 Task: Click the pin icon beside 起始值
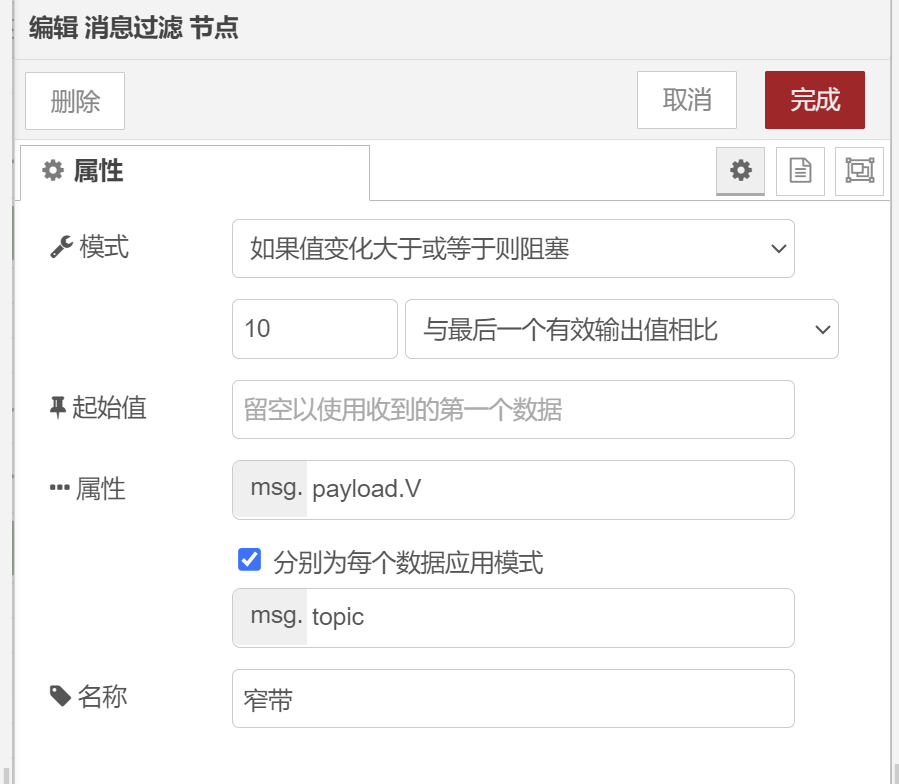[x=58, y=408]
